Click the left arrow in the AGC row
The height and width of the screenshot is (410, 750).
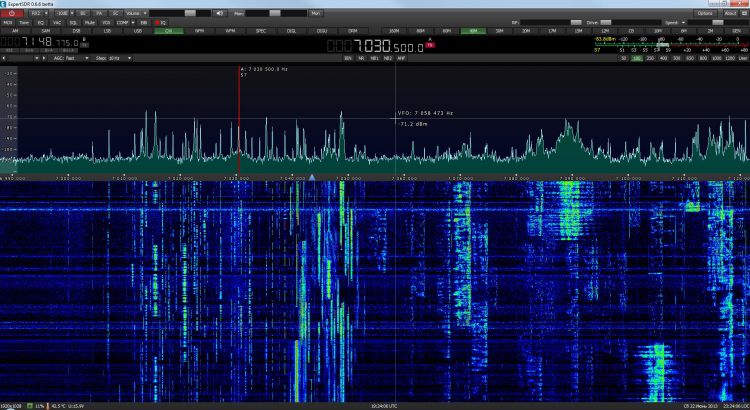[4, 58]
